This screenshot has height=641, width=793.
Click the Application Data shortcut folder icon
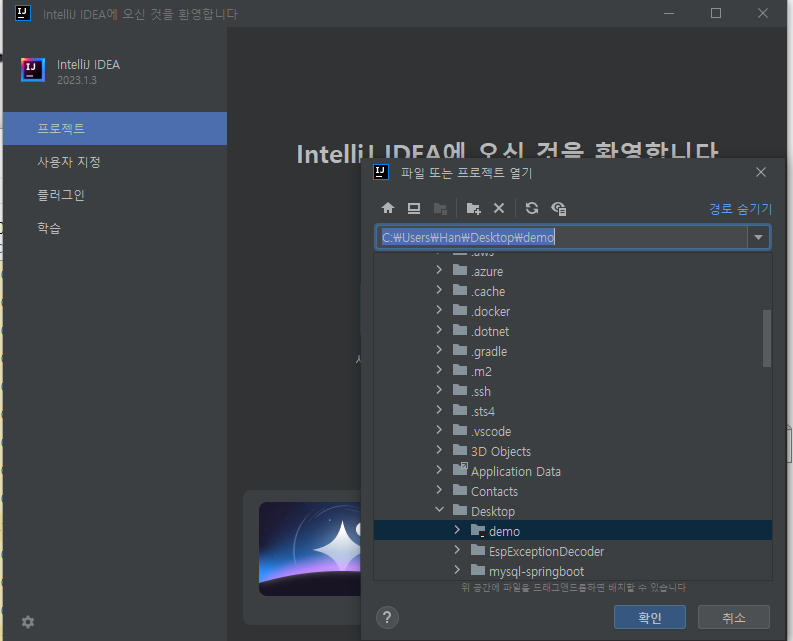click(460, 469)
